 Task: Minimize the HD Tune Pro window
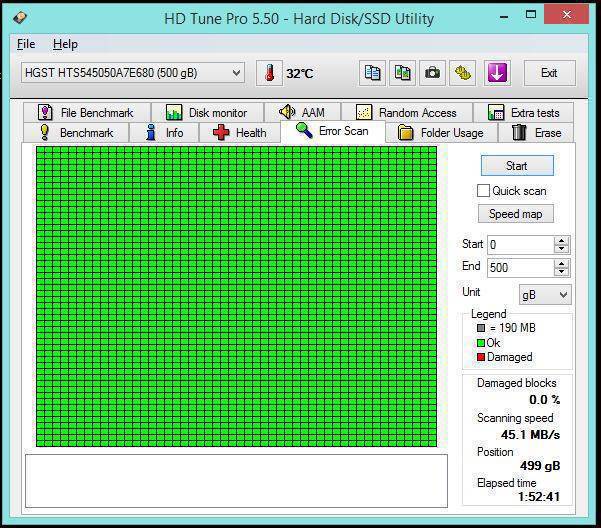(x=504, y=16)
